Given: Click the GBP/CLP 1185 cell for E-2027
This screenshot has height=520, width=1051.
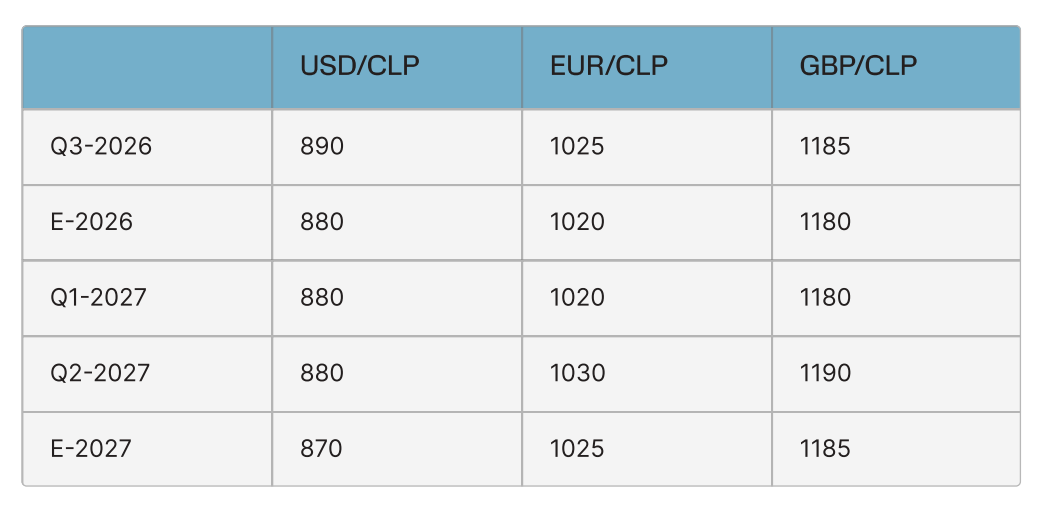Looking at the screenshot, I should click(x=896, y=449).
